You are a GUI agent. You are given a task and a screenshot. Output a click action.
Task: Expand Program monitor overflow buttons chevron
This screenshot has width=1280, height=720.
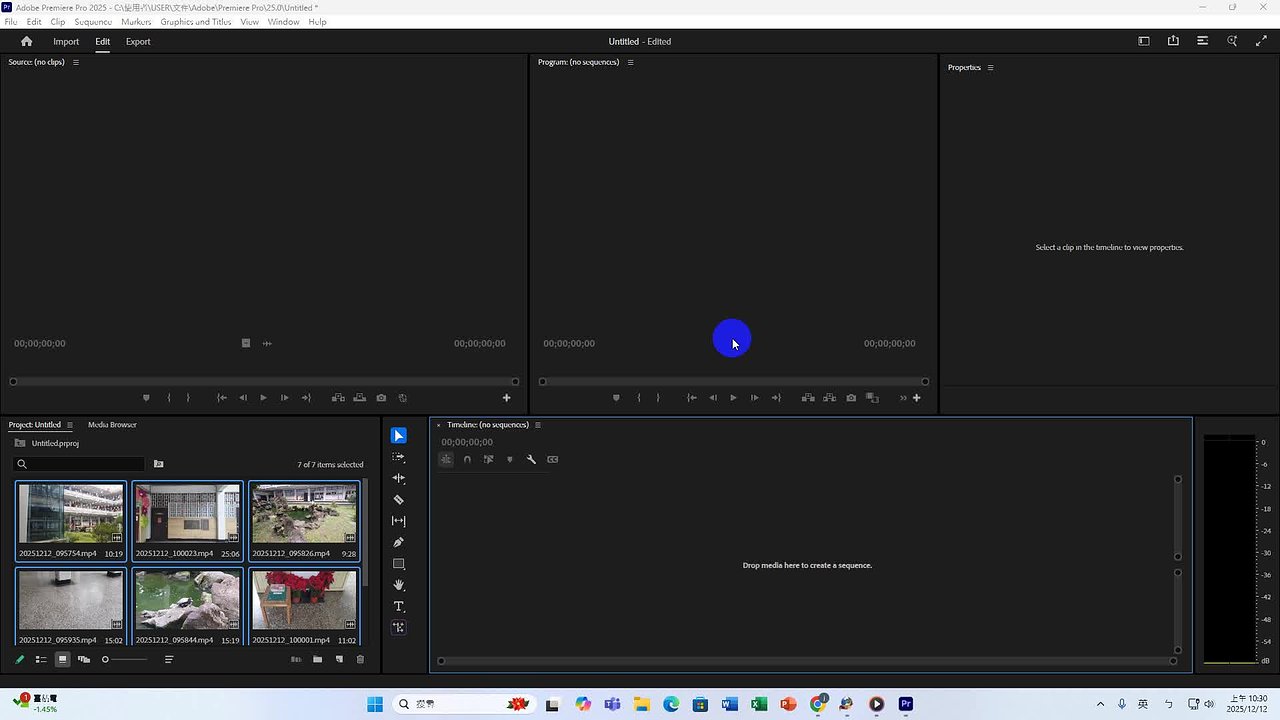pyautogui.click(x=903, y=398)
